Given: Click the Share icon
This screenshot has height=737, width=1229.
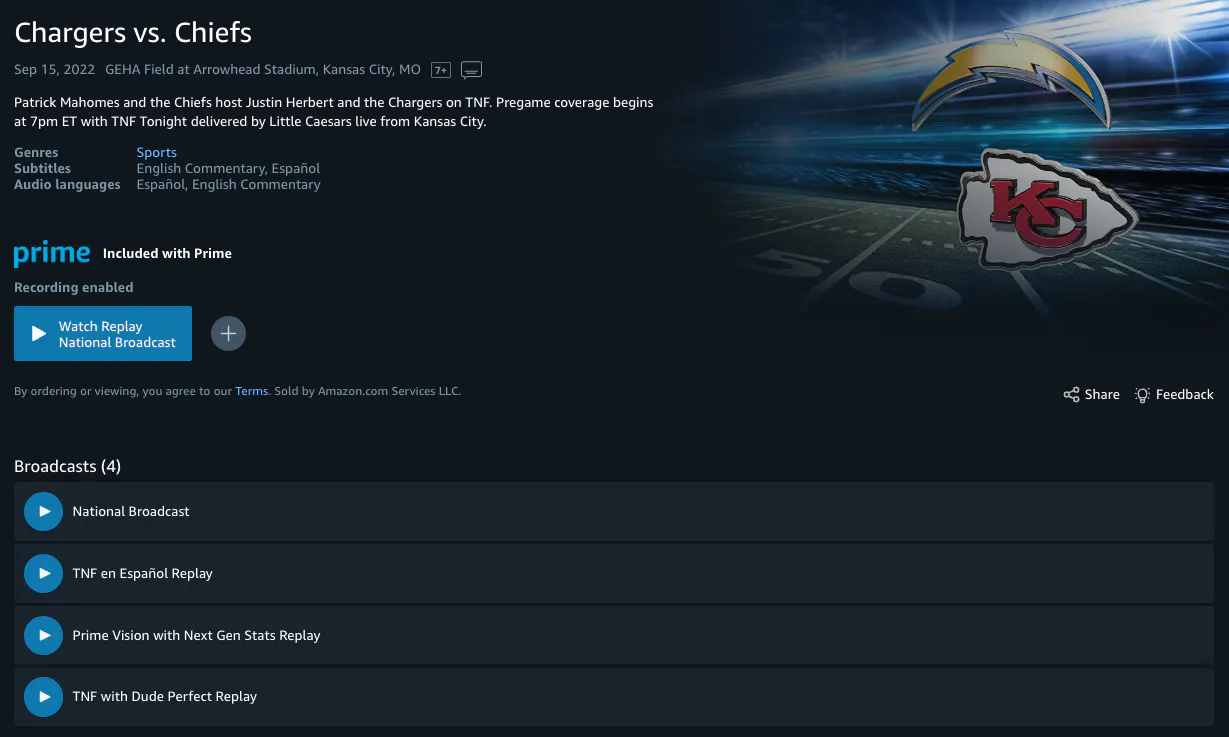Looking at the screenshot, I should point(1069,394).
